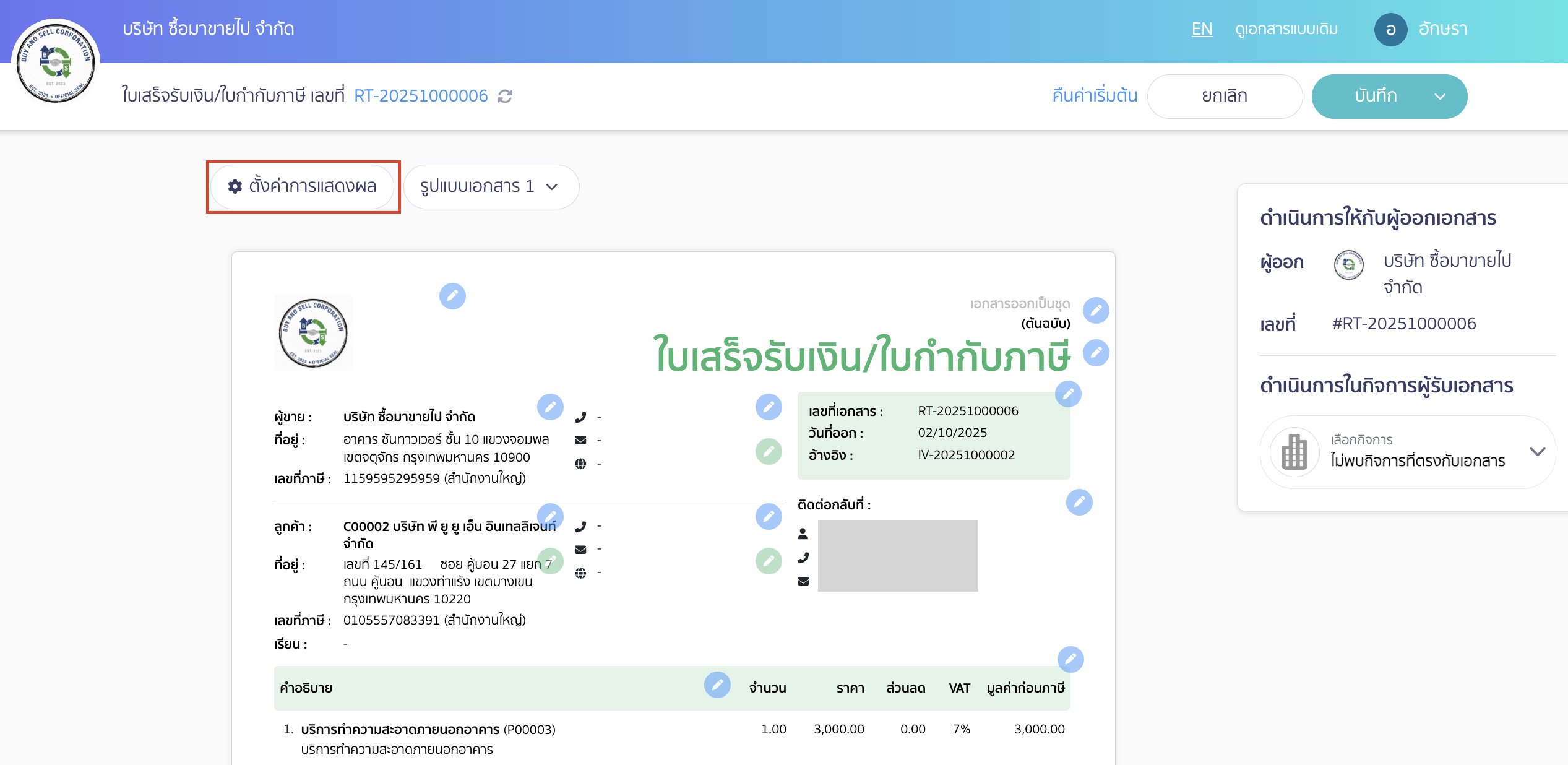Edit seller information using blue pencil icon

pos(551,407)
